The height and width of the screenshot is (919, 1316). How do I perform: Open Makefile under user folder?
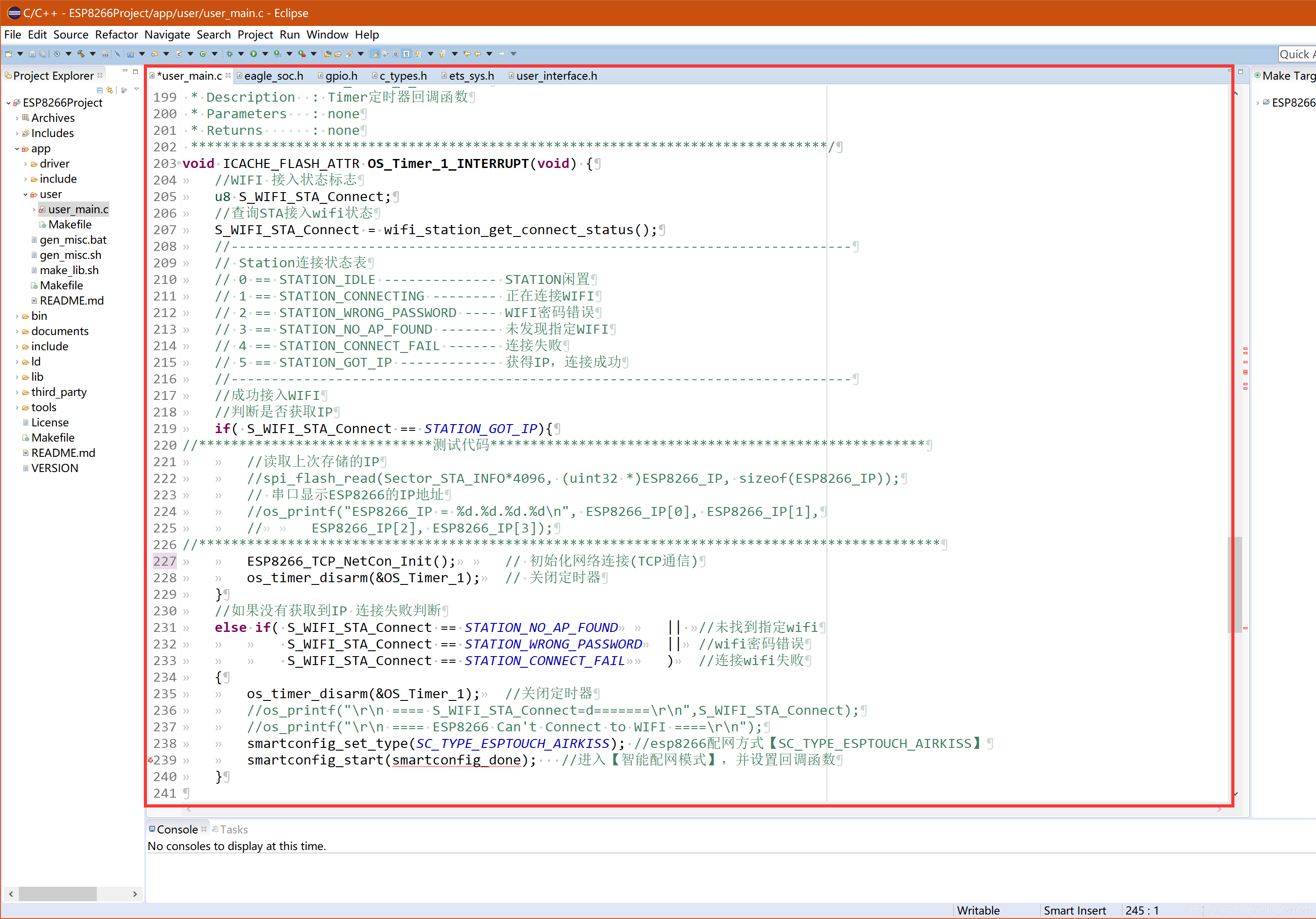point(69,224)
